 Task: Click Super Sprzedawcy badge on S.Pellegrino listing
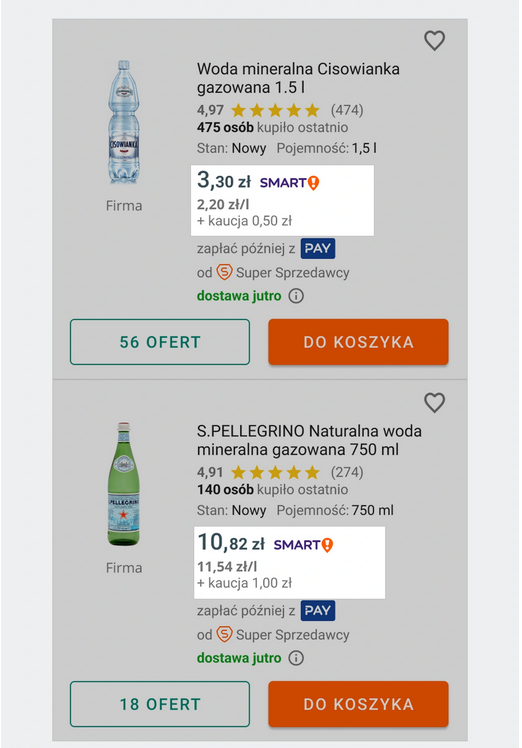(x=282, y=634)
